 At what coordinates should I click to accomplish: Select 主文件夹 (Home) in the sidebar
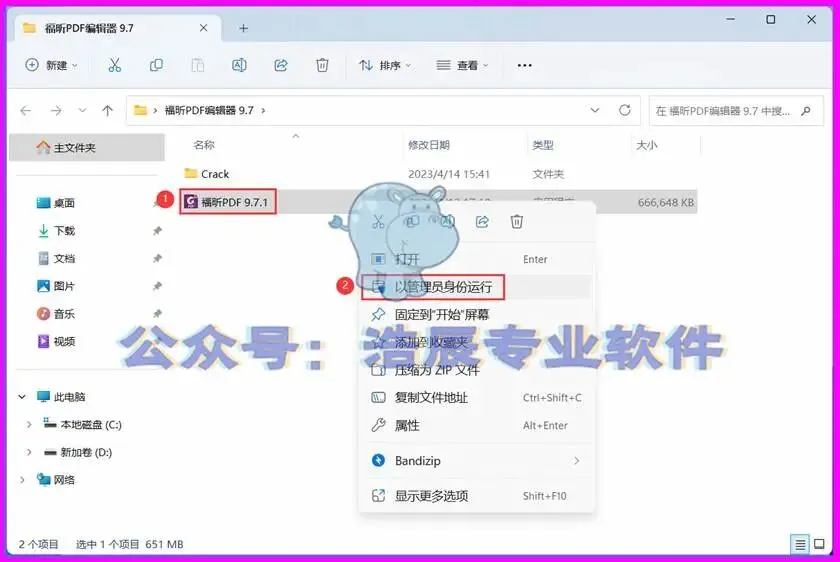[87, 147]
